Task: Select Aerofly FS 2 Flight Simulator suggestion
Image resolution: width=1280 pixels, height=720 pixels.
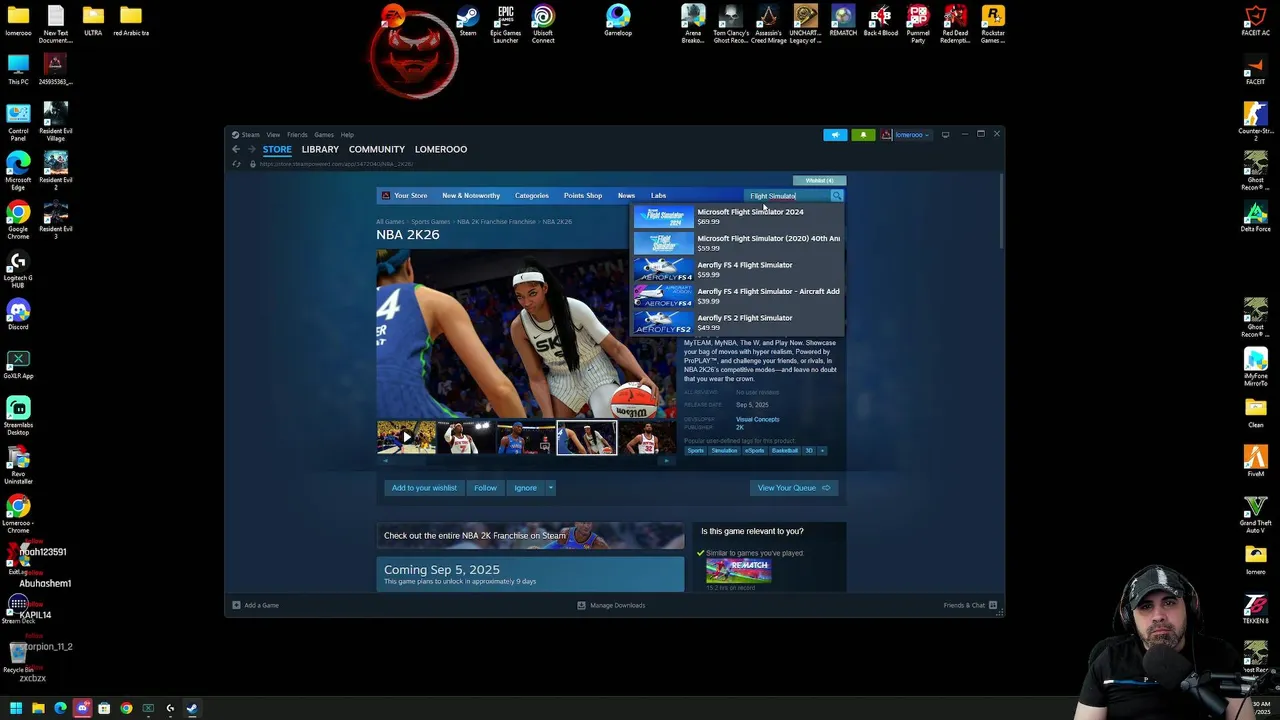Action: [737, 322]
